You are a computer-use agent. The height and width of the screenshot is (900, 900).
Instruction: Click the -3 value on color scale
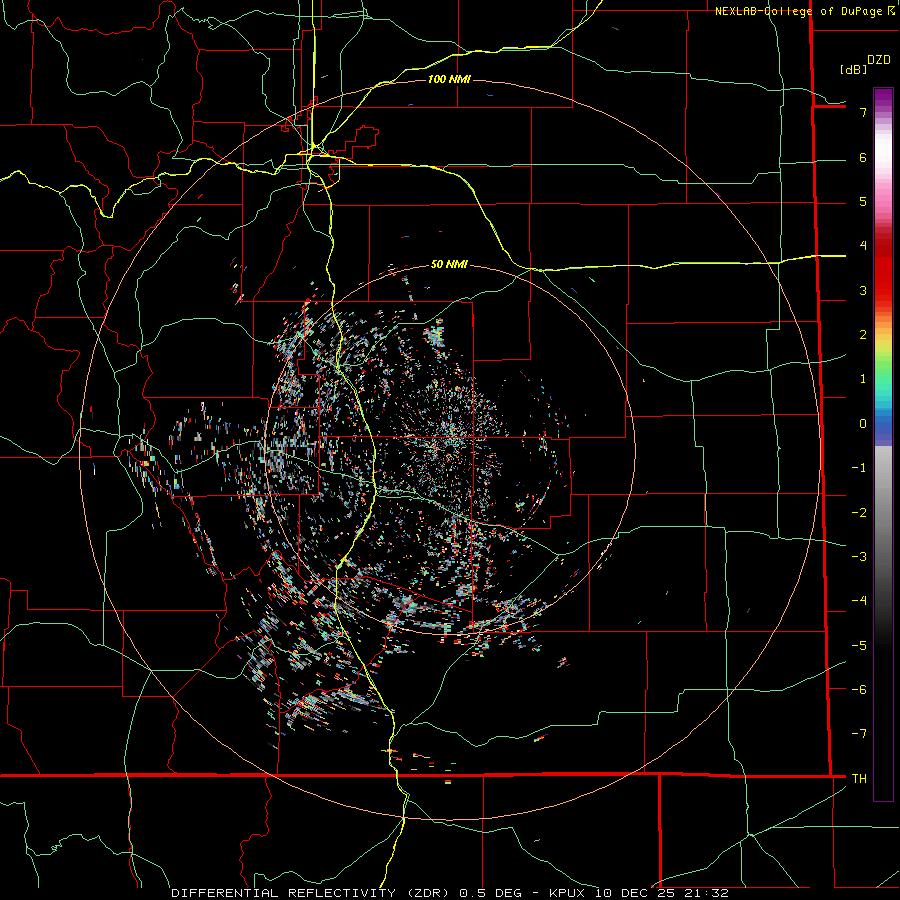pos(859,556)
